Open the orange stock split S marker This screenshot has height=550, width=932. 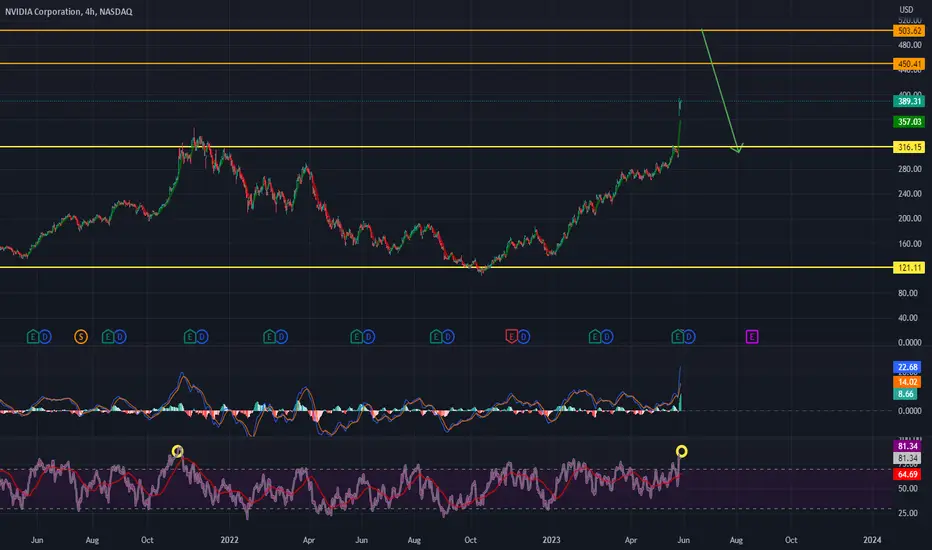click(x=81, y=337)
